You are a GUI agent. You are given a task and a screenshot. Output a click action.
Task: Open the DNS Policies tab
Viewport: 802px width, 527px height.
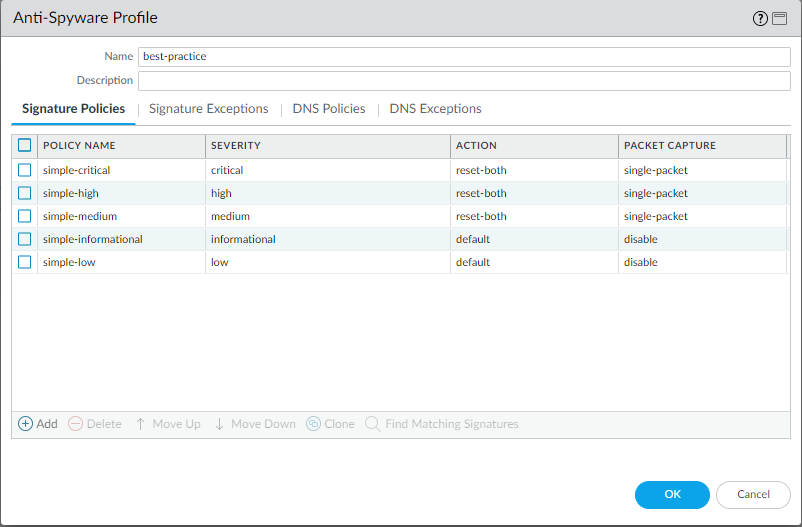tap(329, 108)
